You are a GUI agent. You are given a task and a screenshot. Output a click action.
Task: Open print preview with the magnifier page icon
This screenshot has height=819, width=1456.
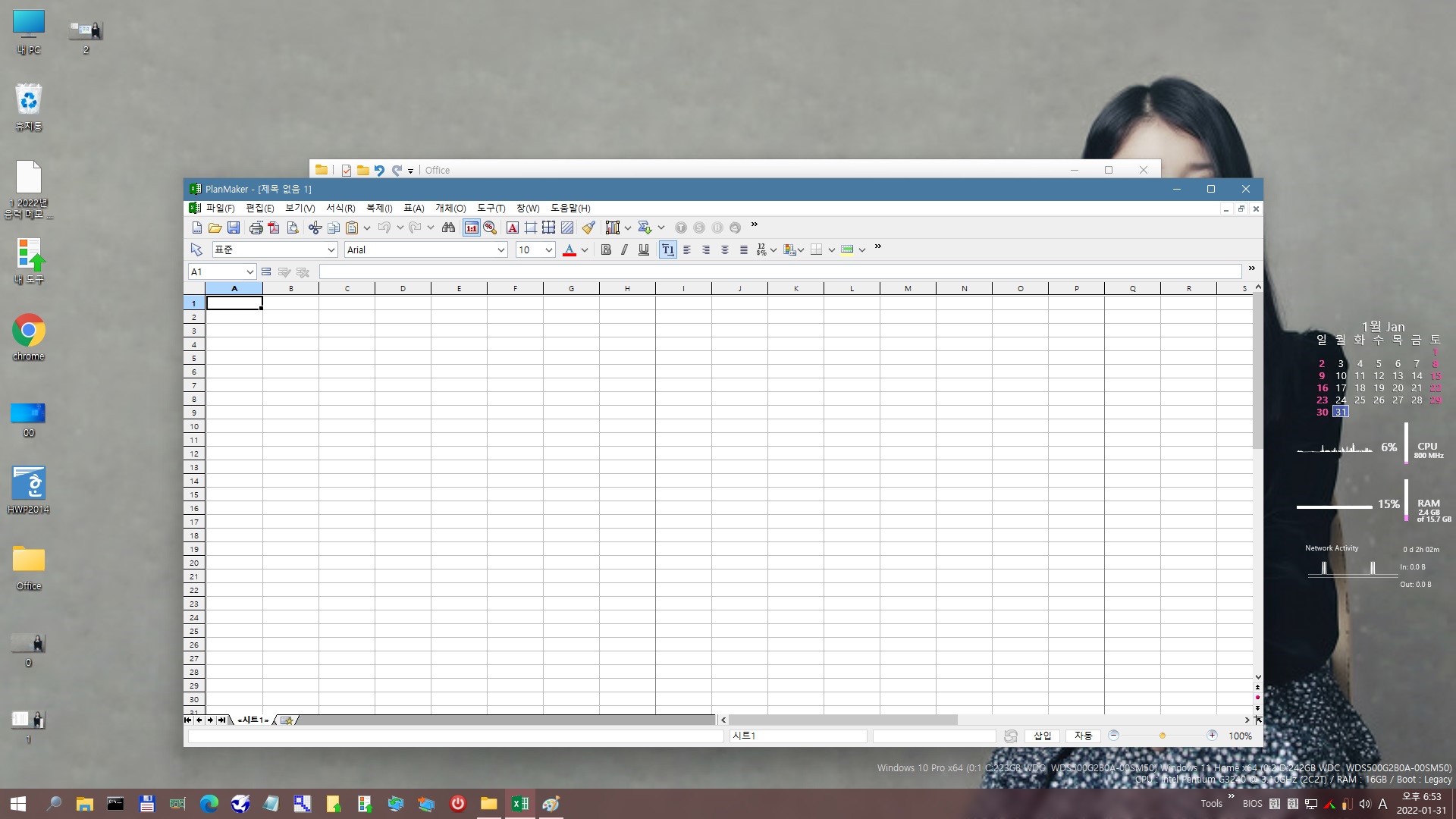point(293,227)
